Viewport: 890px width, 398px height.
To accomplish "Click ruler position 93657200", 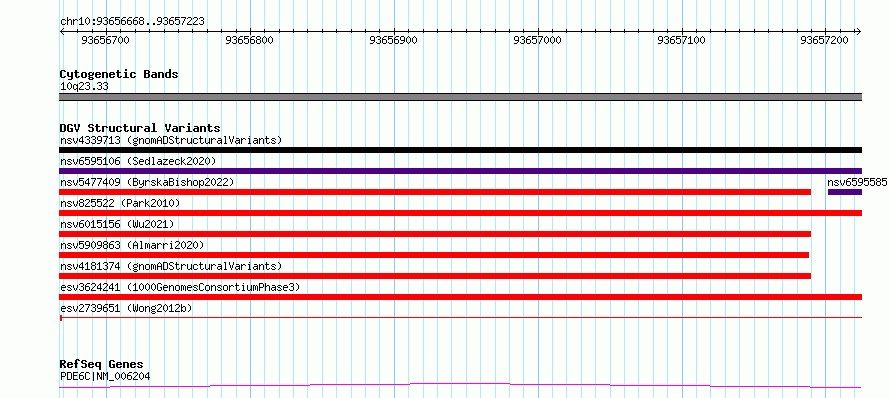I will [824, 40].
